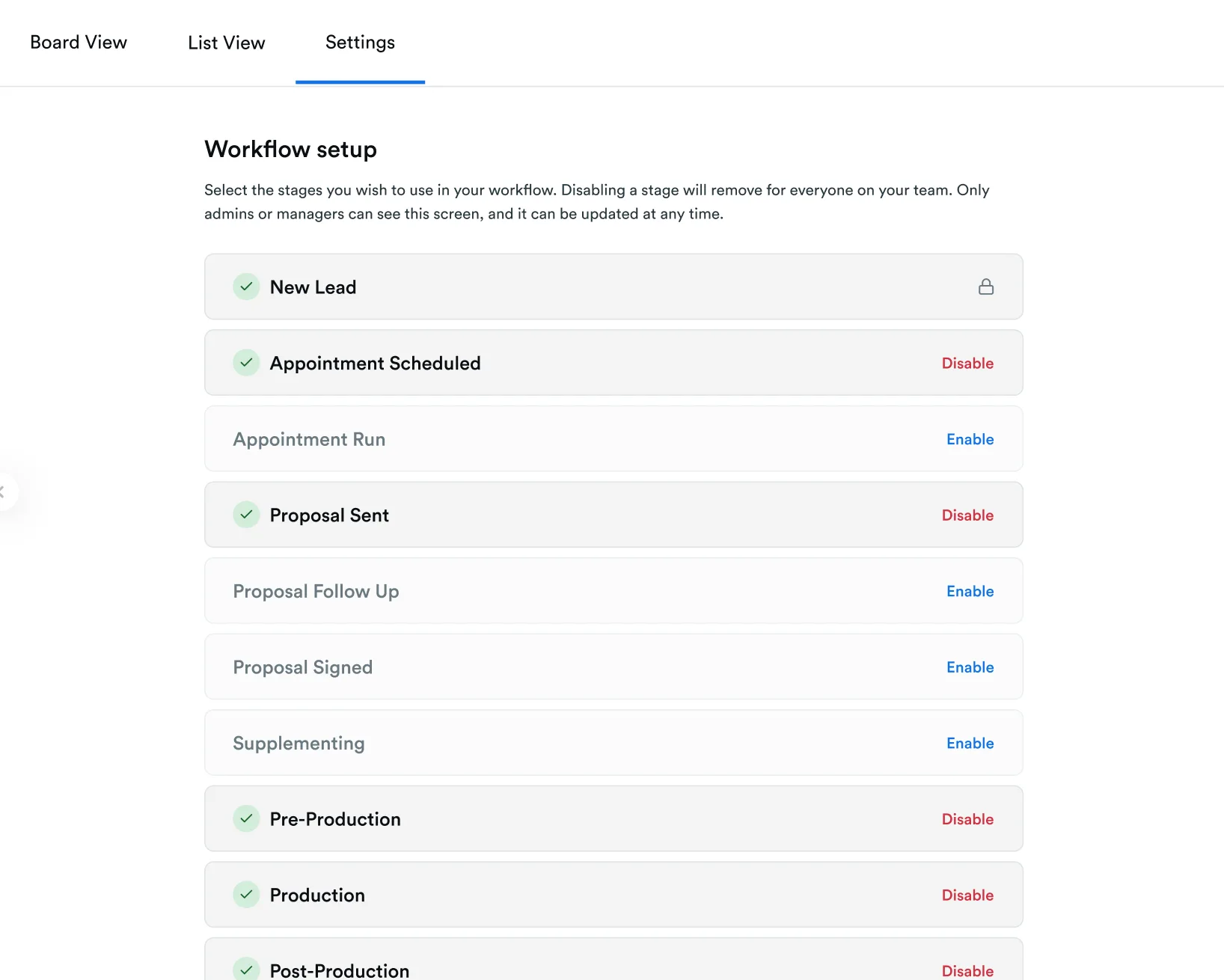Click the lock icon on New Lead
This screenshot has width=1224, height=980.
(x=986, y=287)
